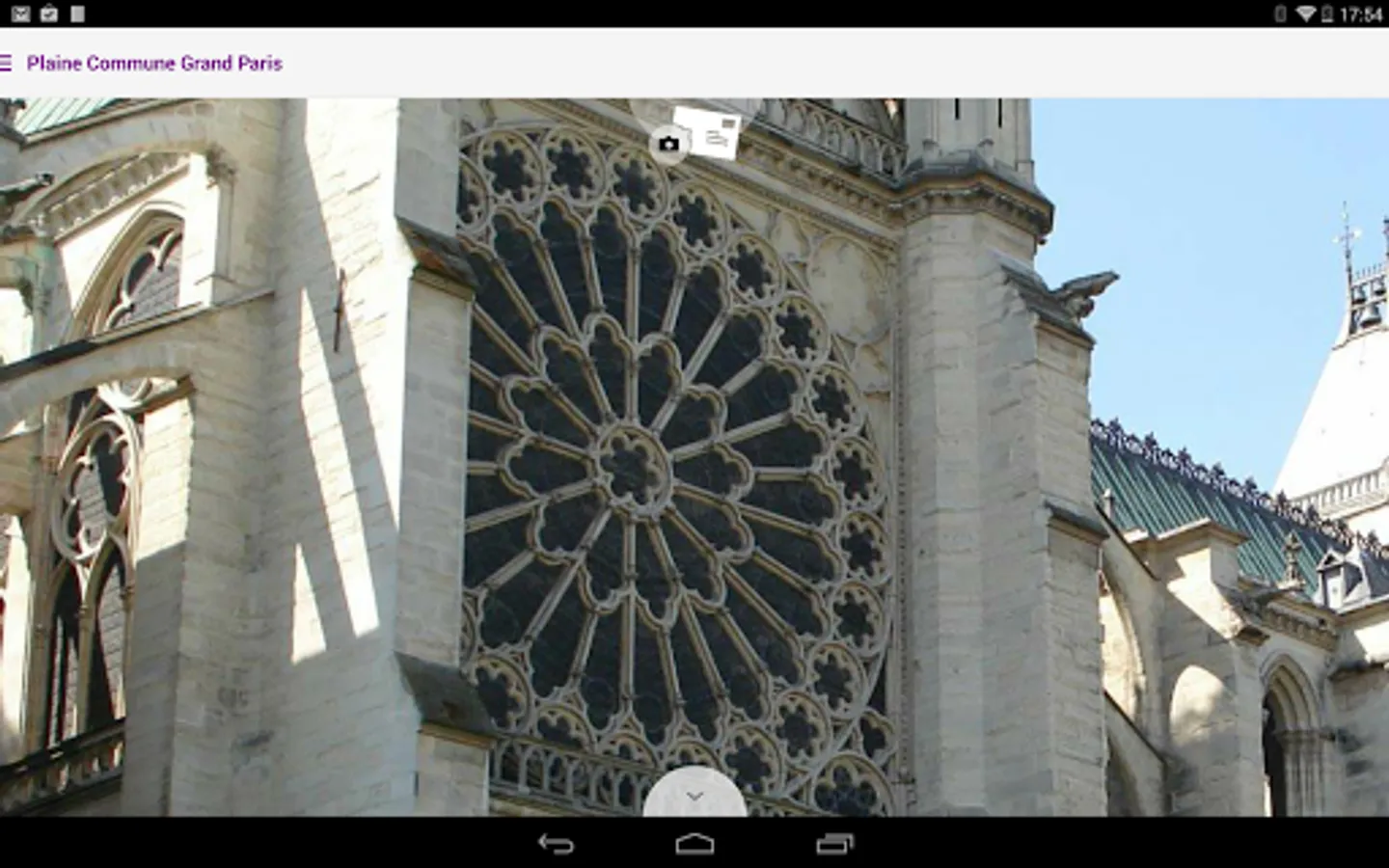Viewport: 1389px width, 868px height.
Task: Tap the Android back button
Action: [x=556, y=844]
